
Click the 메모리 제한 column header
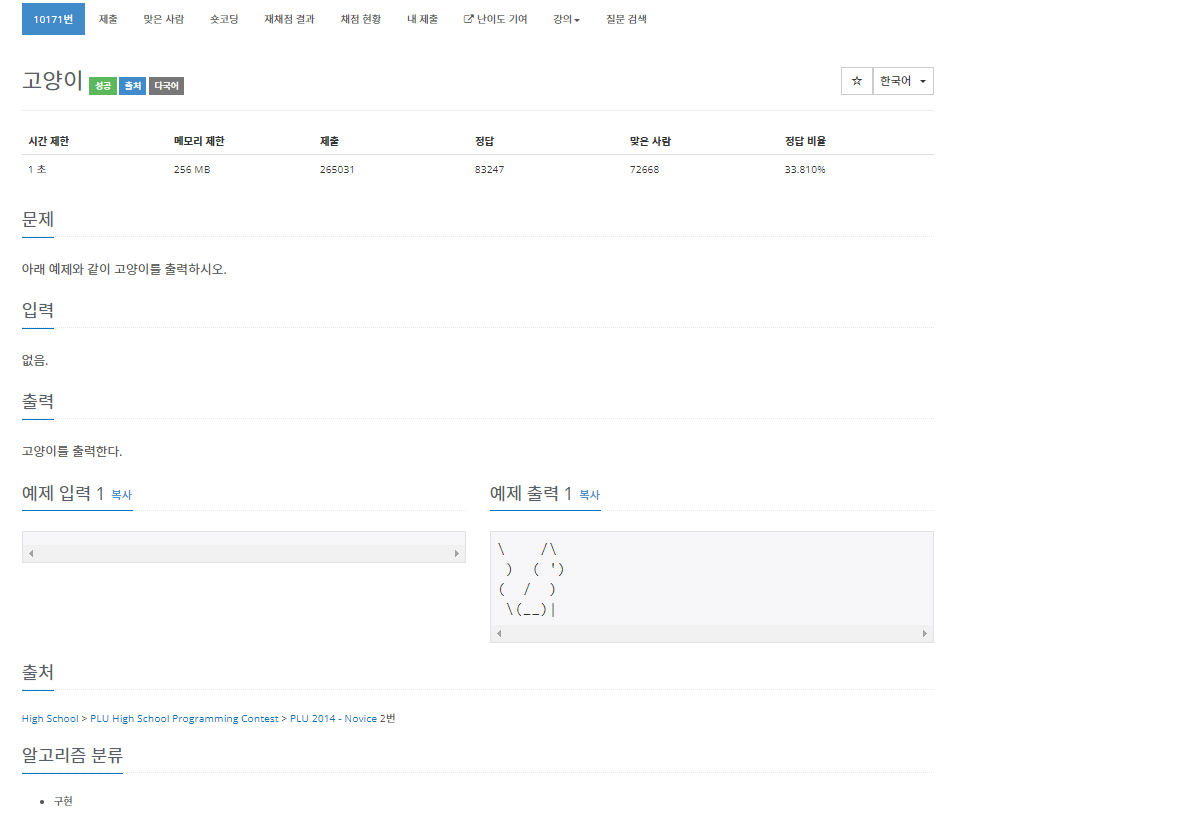tap(199, 141)
